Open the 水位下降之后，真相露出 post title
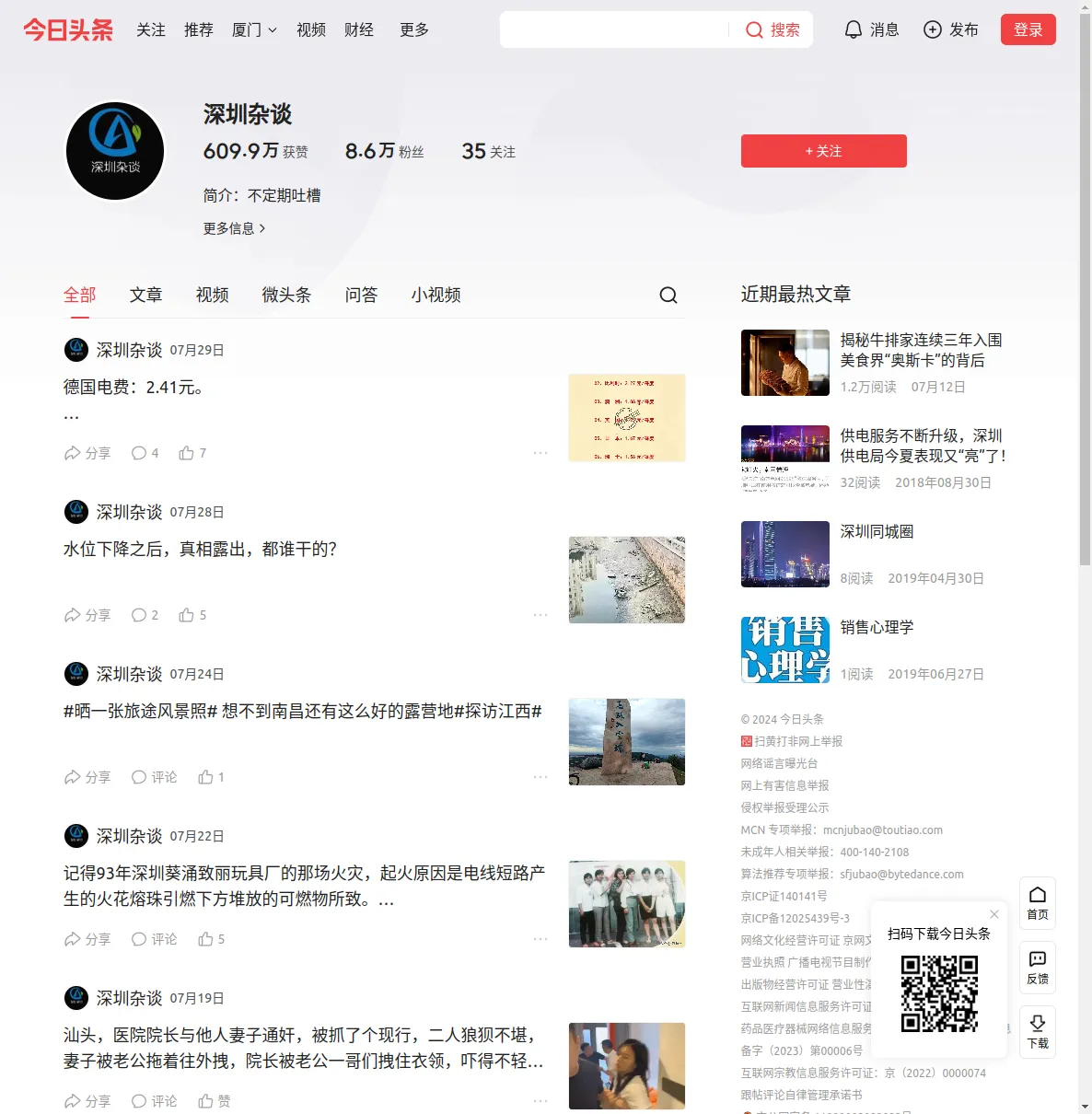 (200, 549)
